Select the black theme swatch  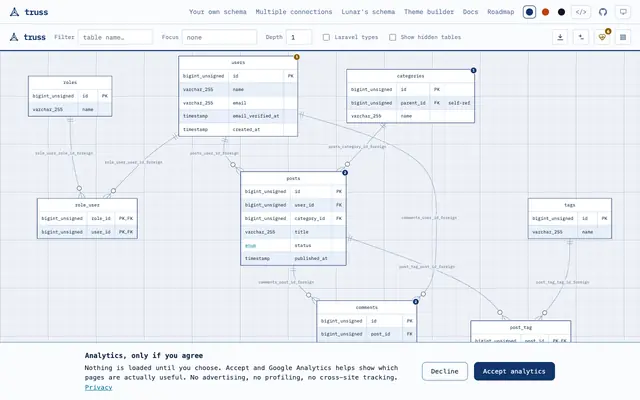pyautogui.click(x=561, y=12)
